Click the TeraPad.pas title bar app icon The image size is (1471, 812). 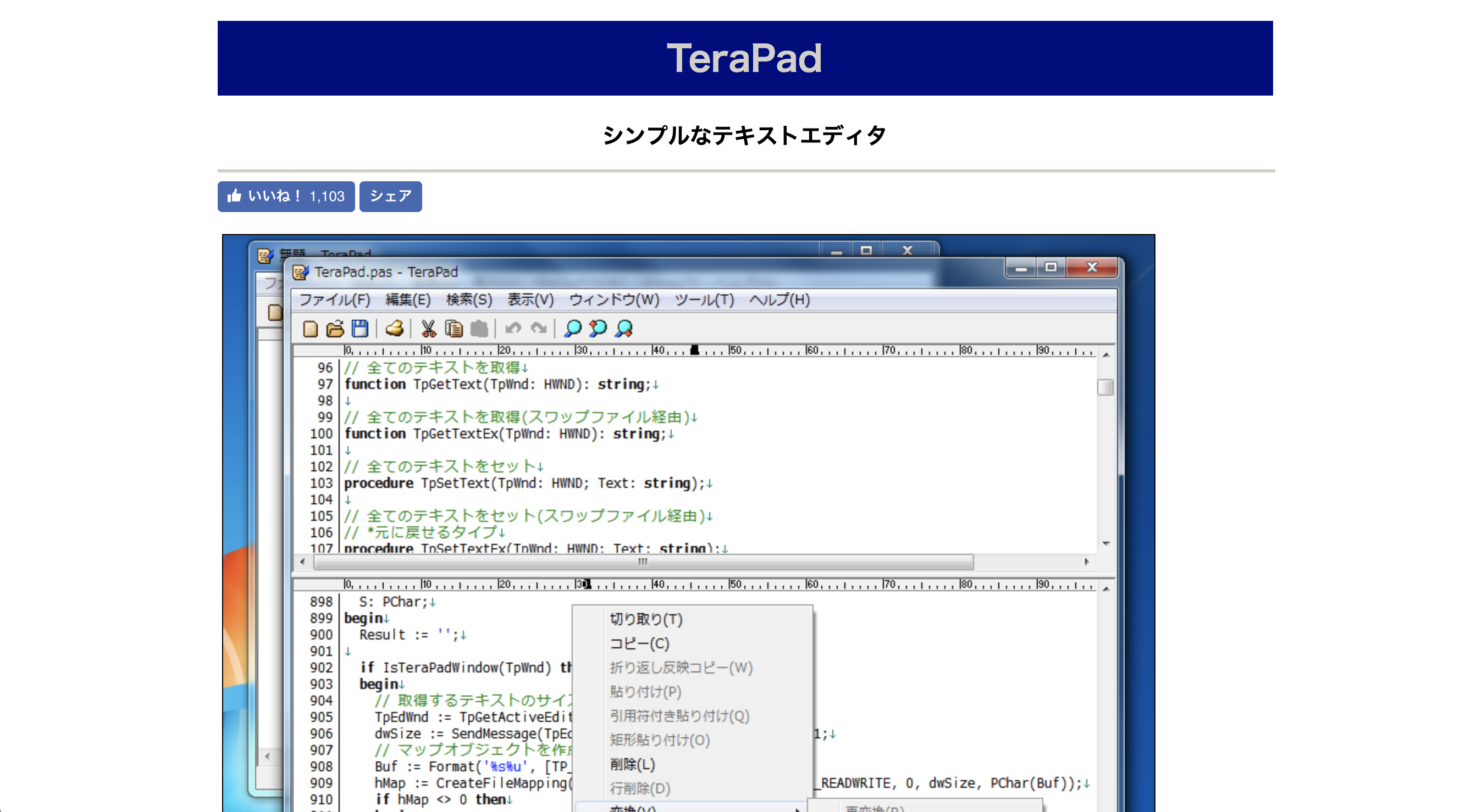[300, 272]
